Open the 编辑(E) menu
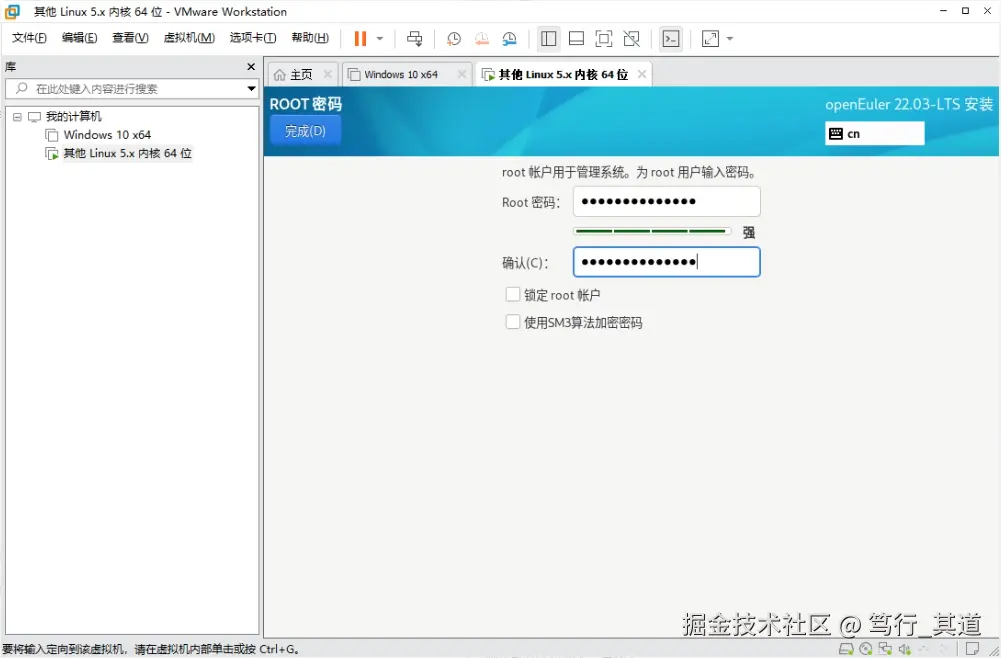 (x=80, y=38)
